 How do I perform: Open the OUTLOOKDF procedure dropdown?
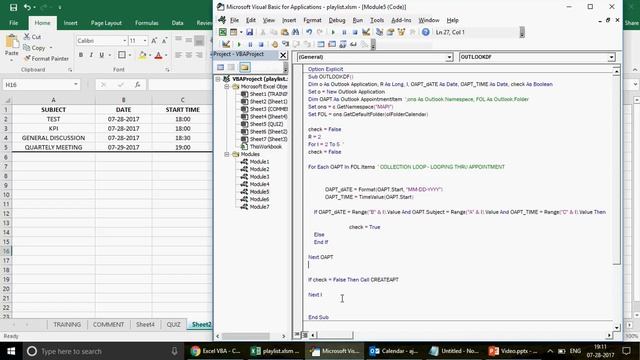tap(611, 57)
